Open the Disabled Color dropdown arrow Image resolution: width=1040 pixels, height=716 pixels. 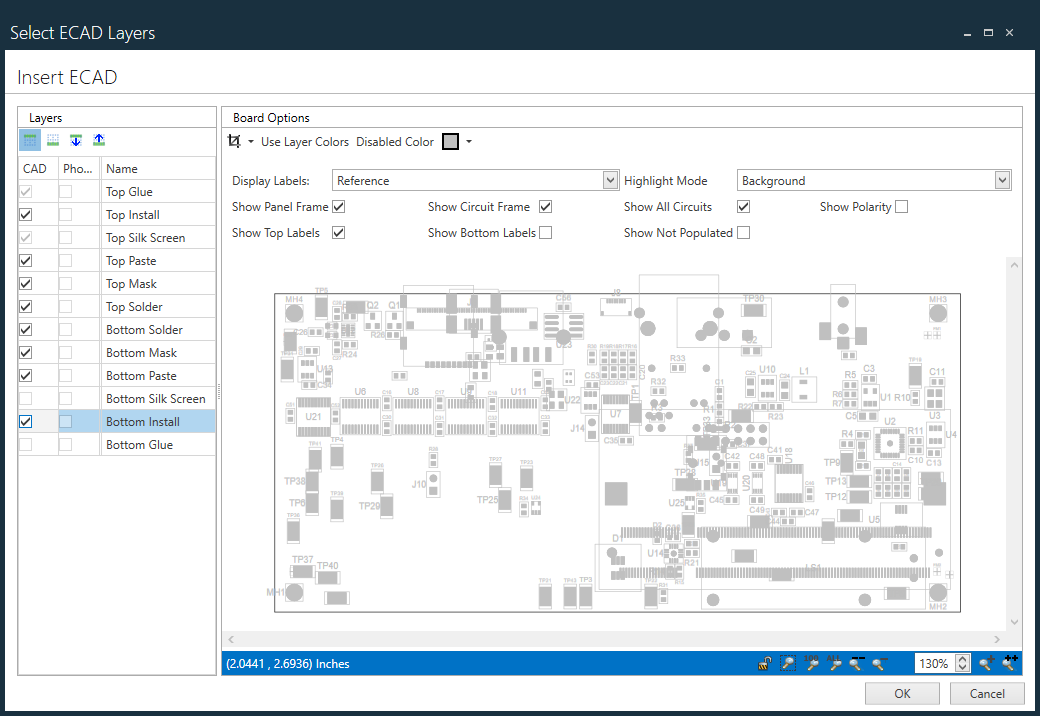[x=468, y=141]
